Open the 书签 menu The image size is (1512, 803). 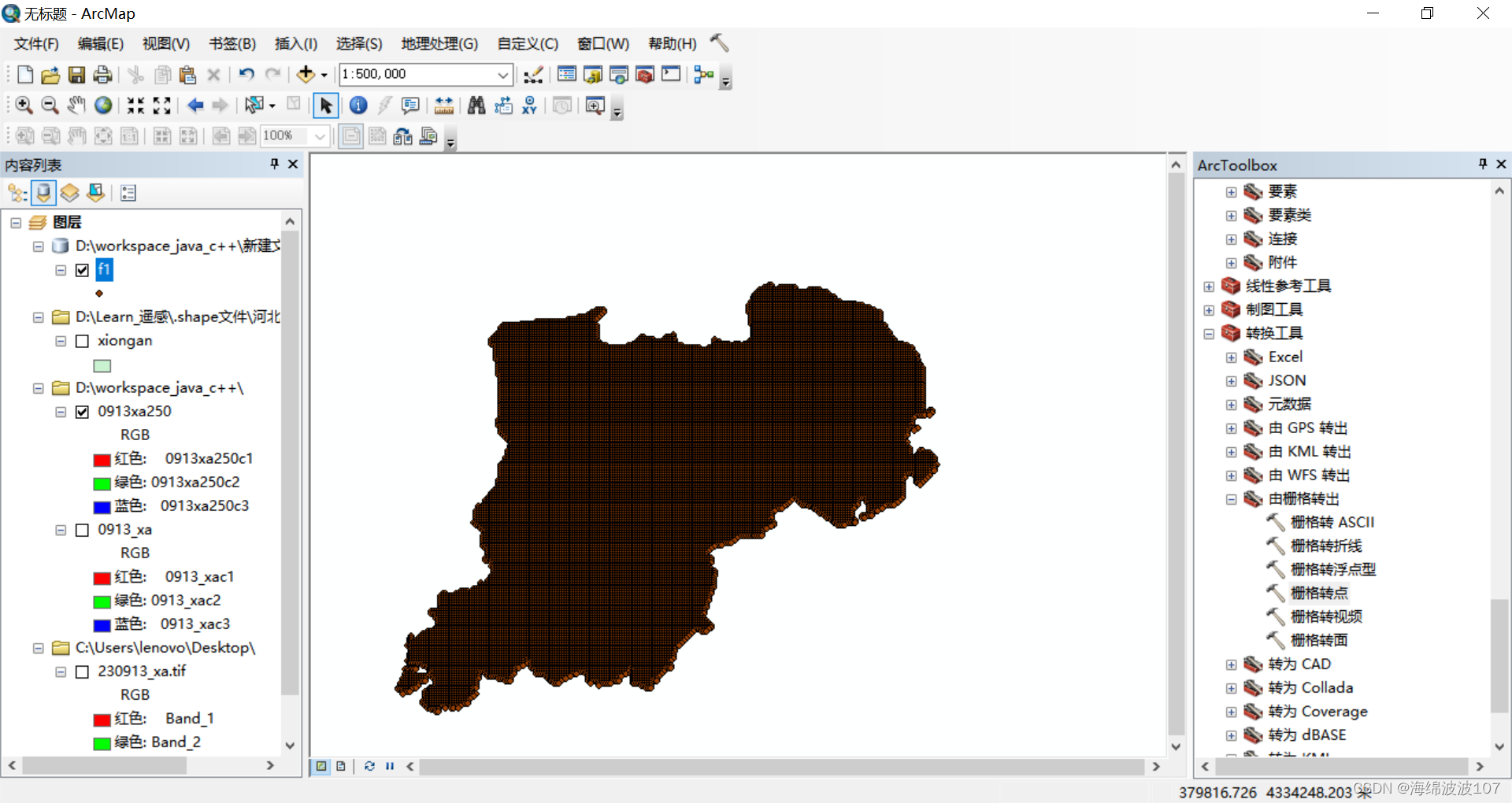231,44
